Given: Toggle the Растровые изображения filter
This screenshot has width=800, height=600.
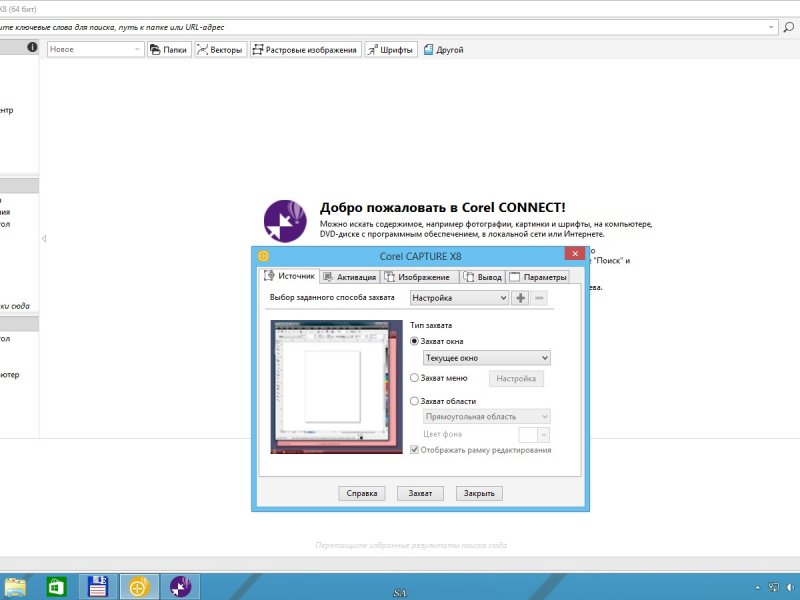Looking at the screenshot, I should pyautogui.click(x=306, y=49).
